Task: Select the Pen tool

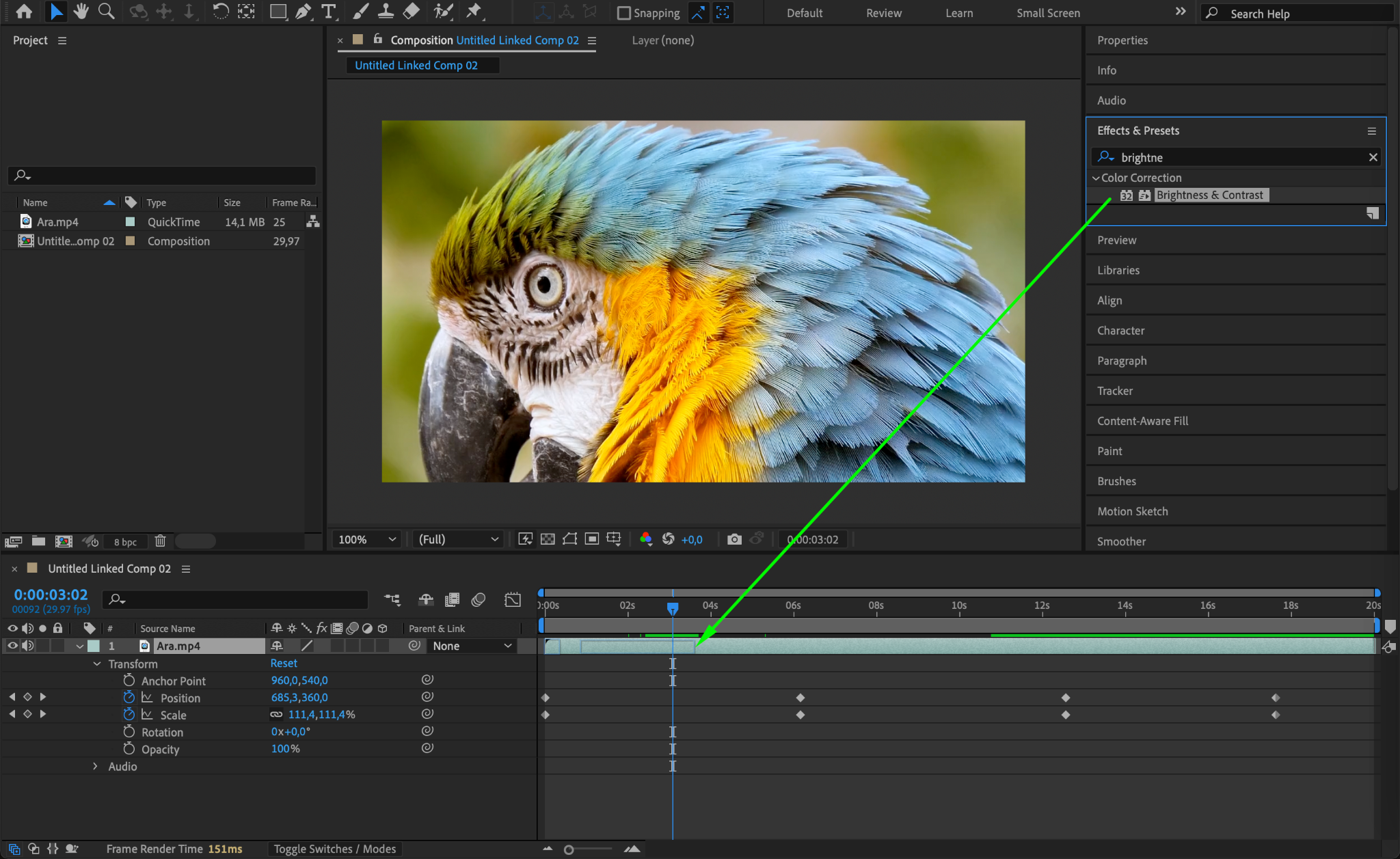Action: coord(304,11)
